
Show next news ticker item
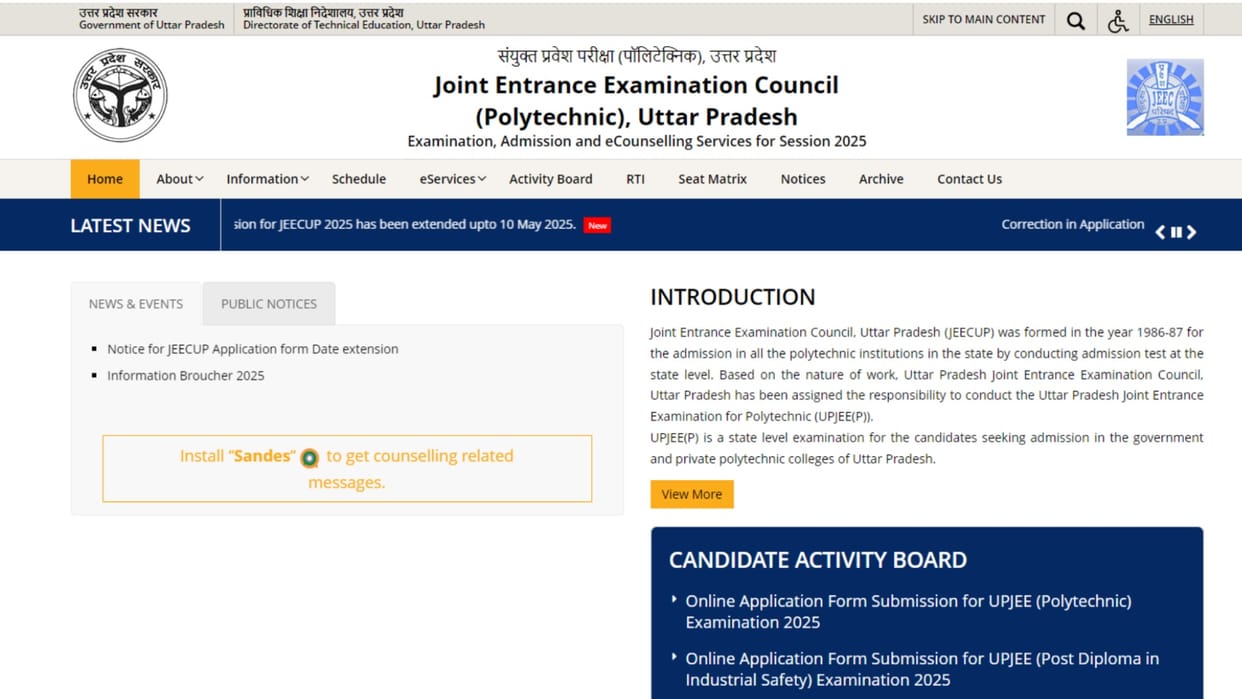click(x=1192, y=232)
